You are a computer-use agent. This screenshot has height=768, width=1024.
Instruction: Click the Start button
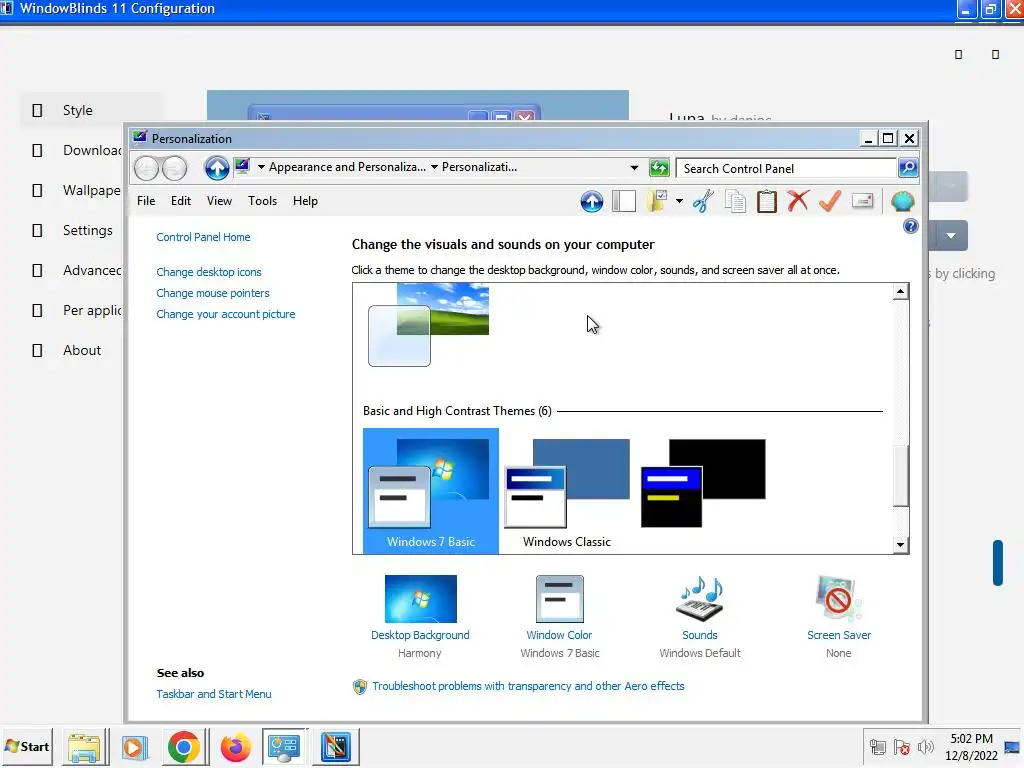tap(27, 746)
